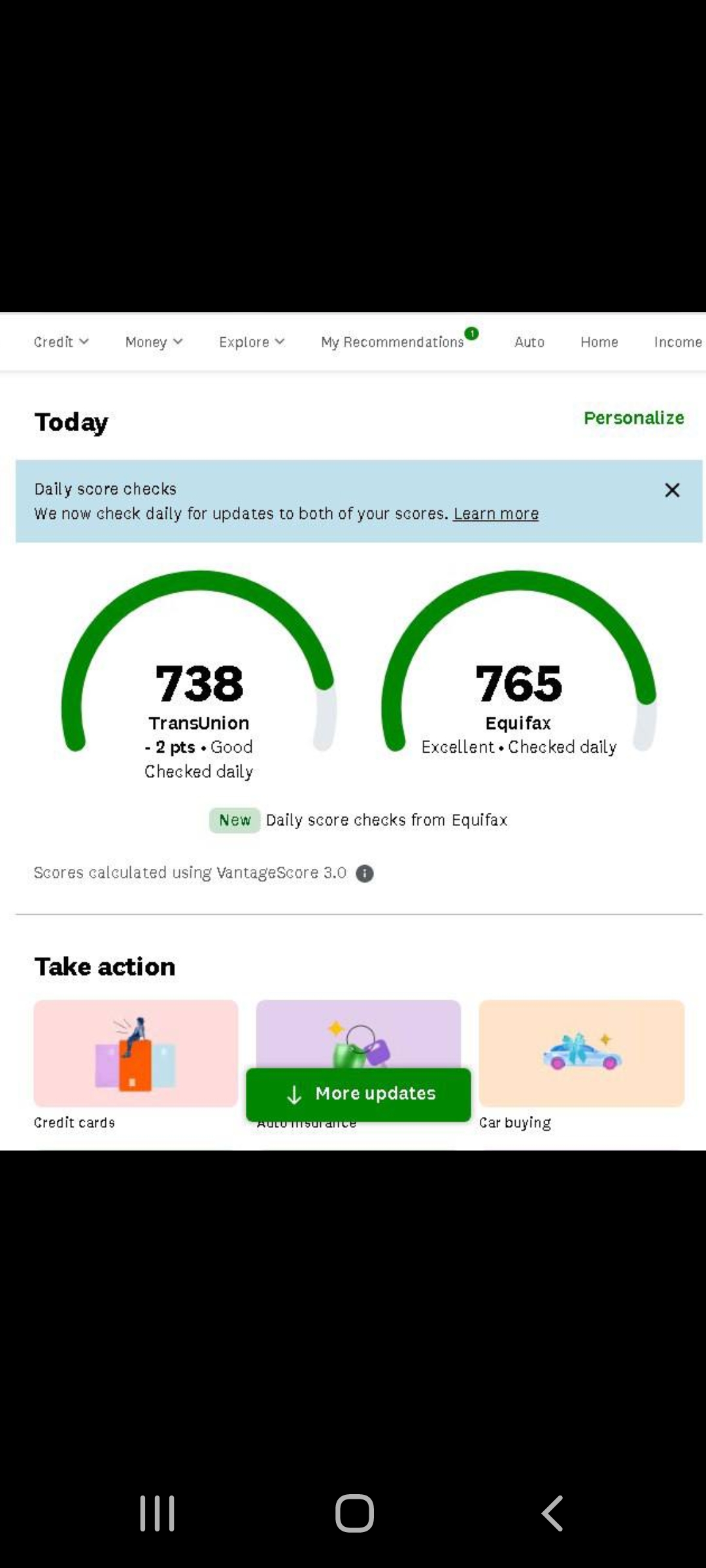Switch to the Income tab
The height and width of the screenshot is (1568, 706).
[677, 342]
